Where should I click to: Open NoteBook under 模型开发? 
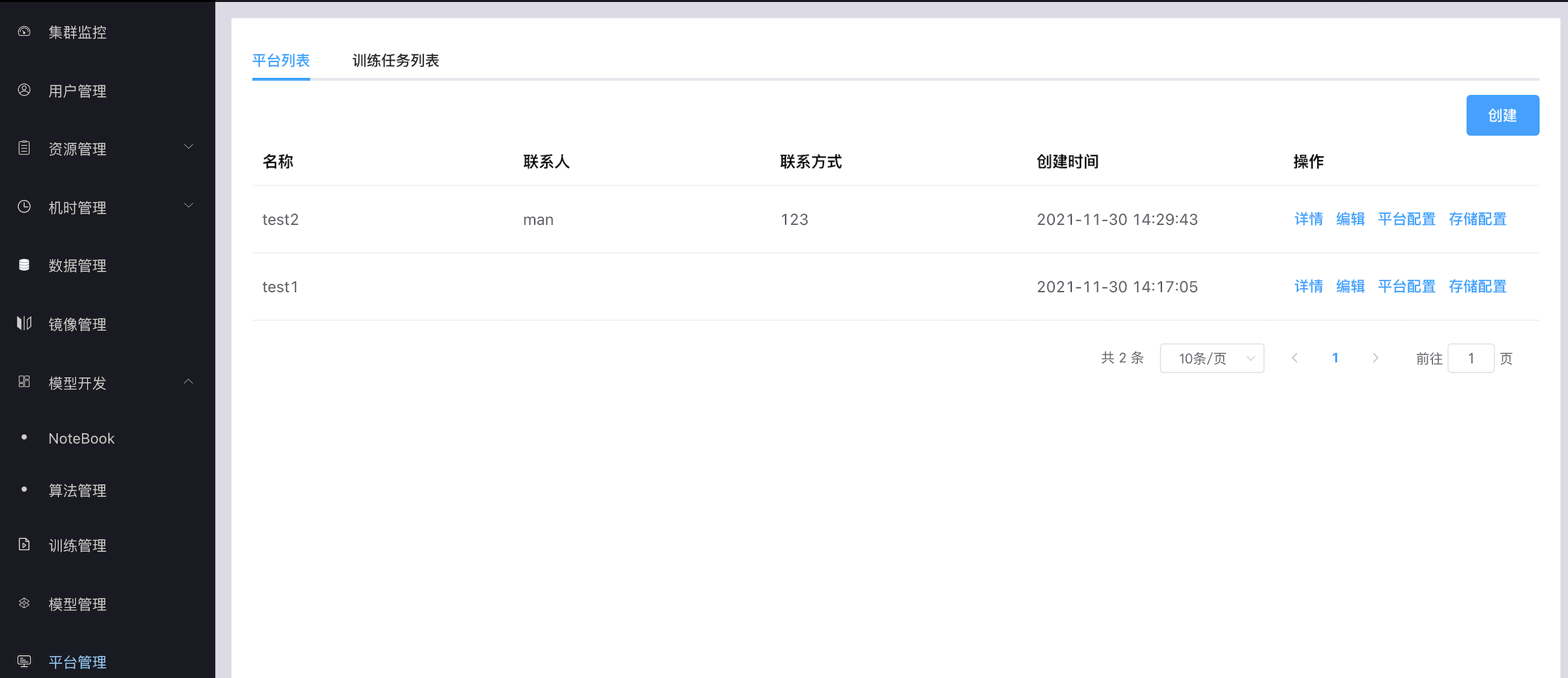point(81,439)
